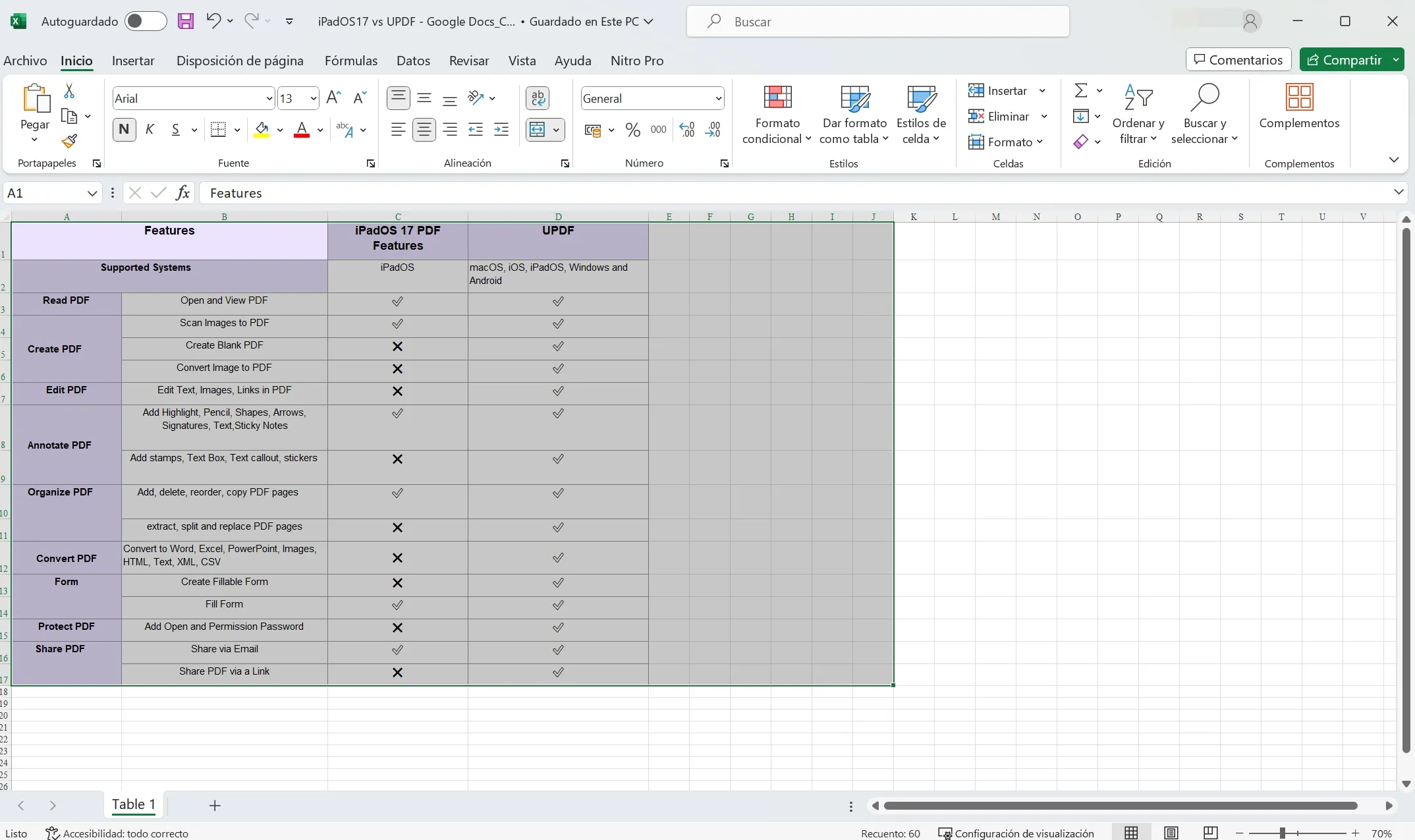Cut selection with scissors icon
The width and height of the screenshot is (1415, 840).
(69, 91)
